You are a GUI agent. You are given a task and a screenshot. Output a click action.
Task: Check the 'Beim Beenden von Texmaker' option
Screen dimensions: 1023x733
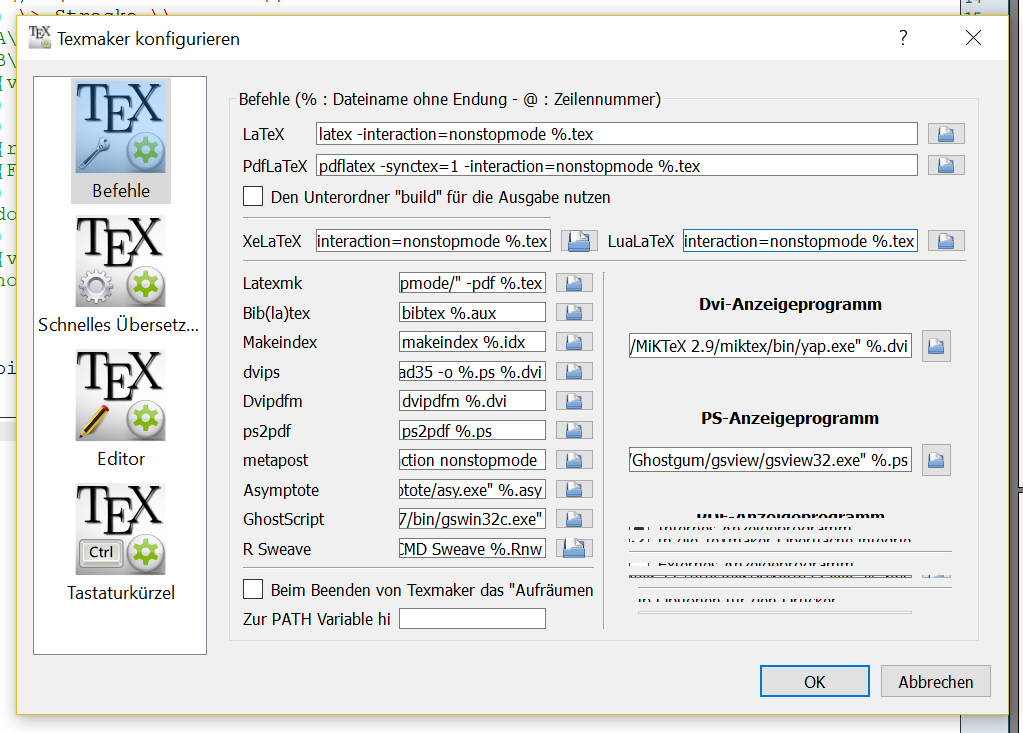tap(253, 589)
